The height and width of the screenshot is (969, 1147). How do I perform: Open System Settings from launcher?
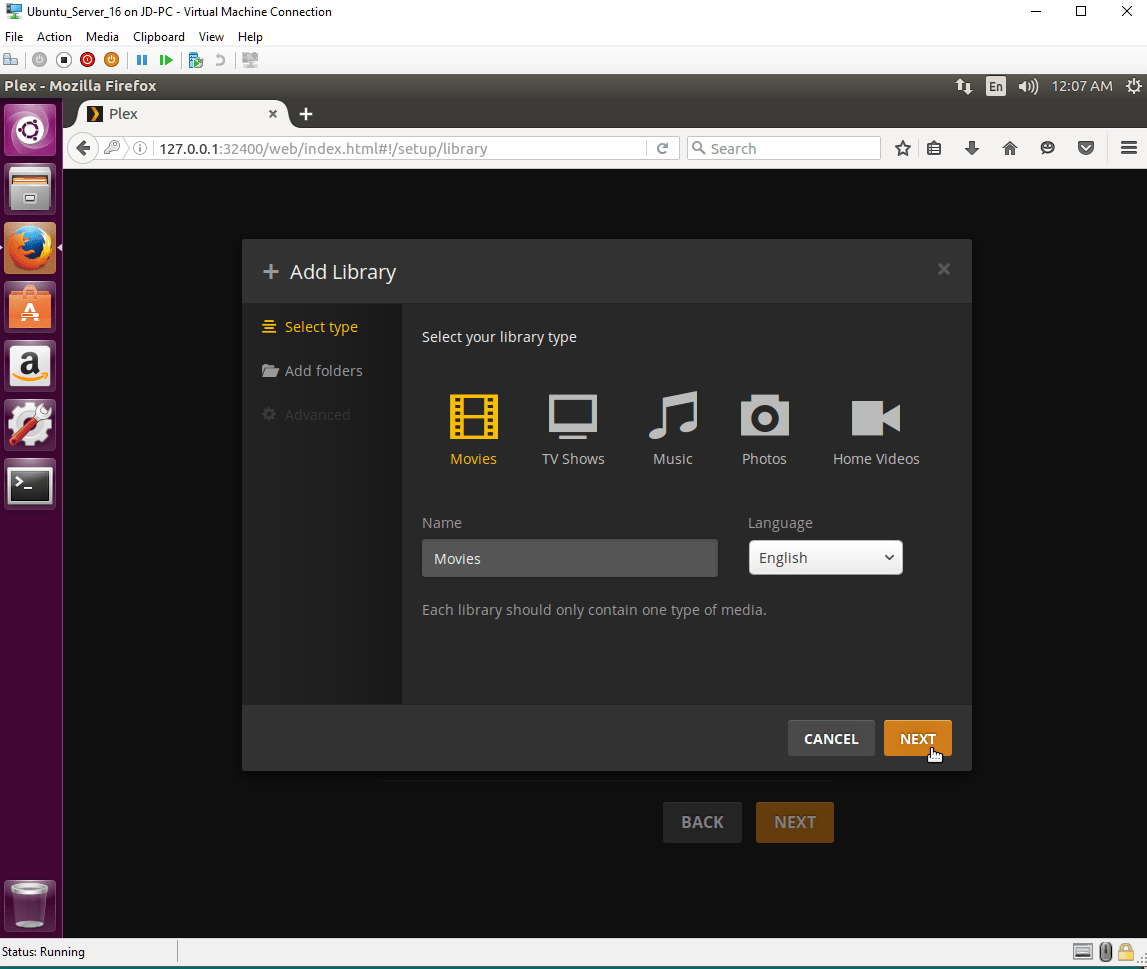pyautogui.click(x=30, y=425)
